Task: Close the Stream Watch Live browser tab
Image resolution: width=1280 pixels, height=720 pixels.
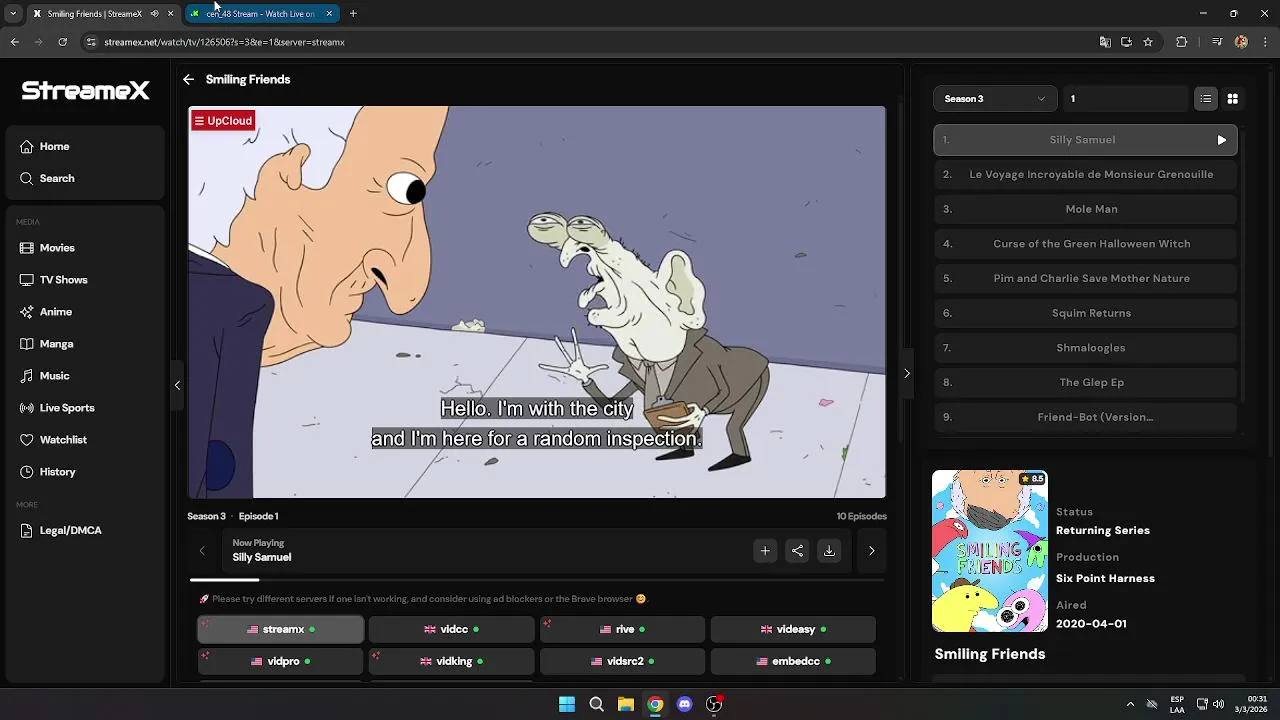Action: [329, 14]
